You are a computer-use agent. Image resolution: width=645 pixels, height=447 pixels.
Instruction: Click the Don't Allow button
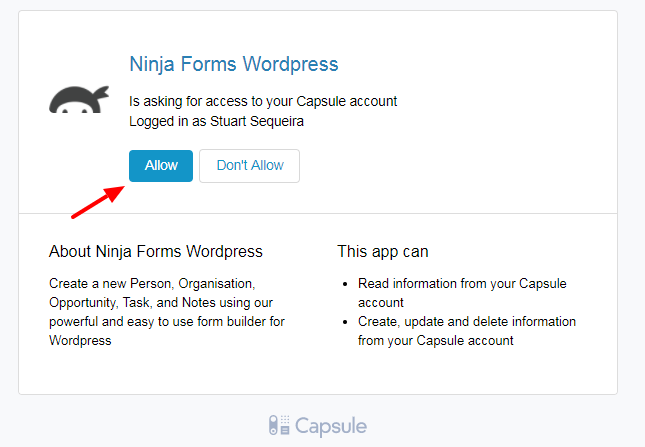249,166
